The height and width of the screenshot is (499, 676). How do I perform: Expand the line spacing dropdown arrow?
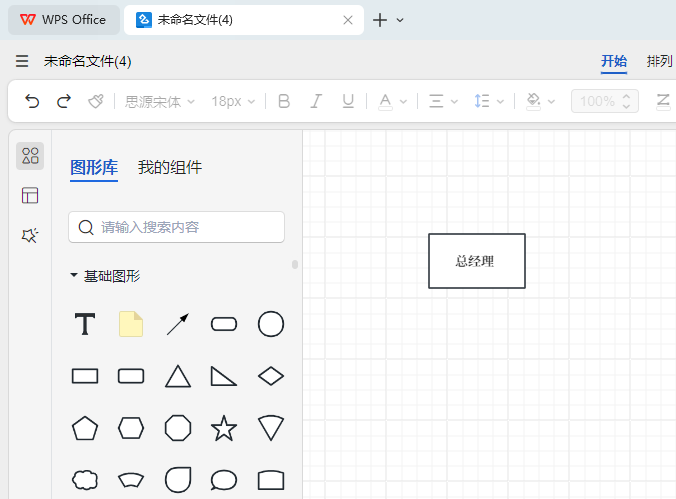(x=500, y=102)
